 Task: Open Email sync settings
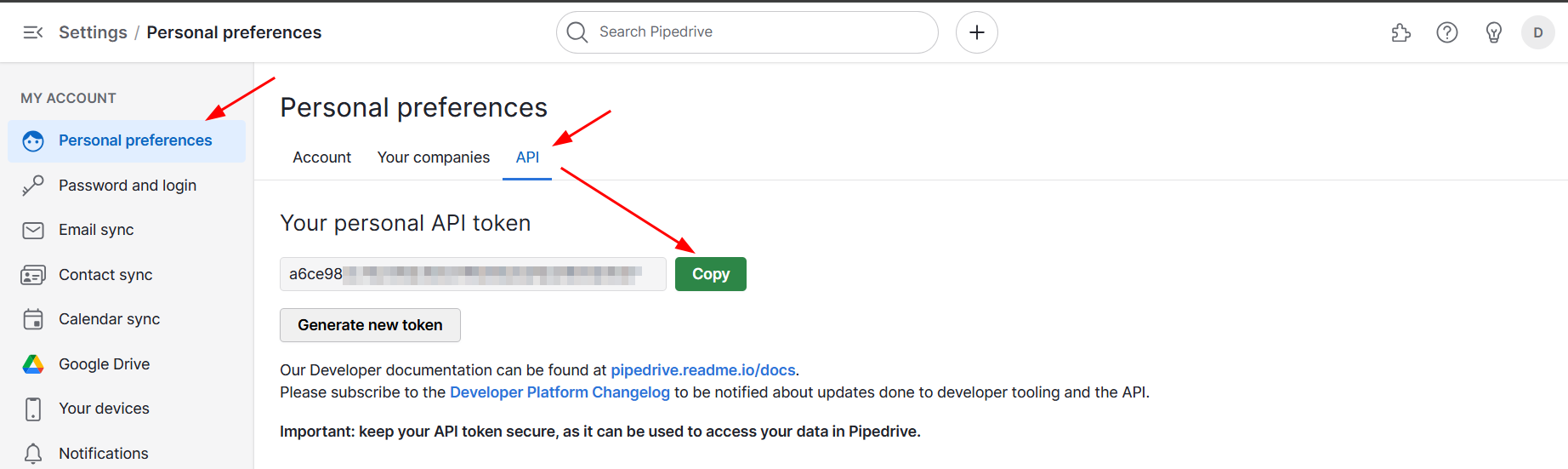pos(96,230)
